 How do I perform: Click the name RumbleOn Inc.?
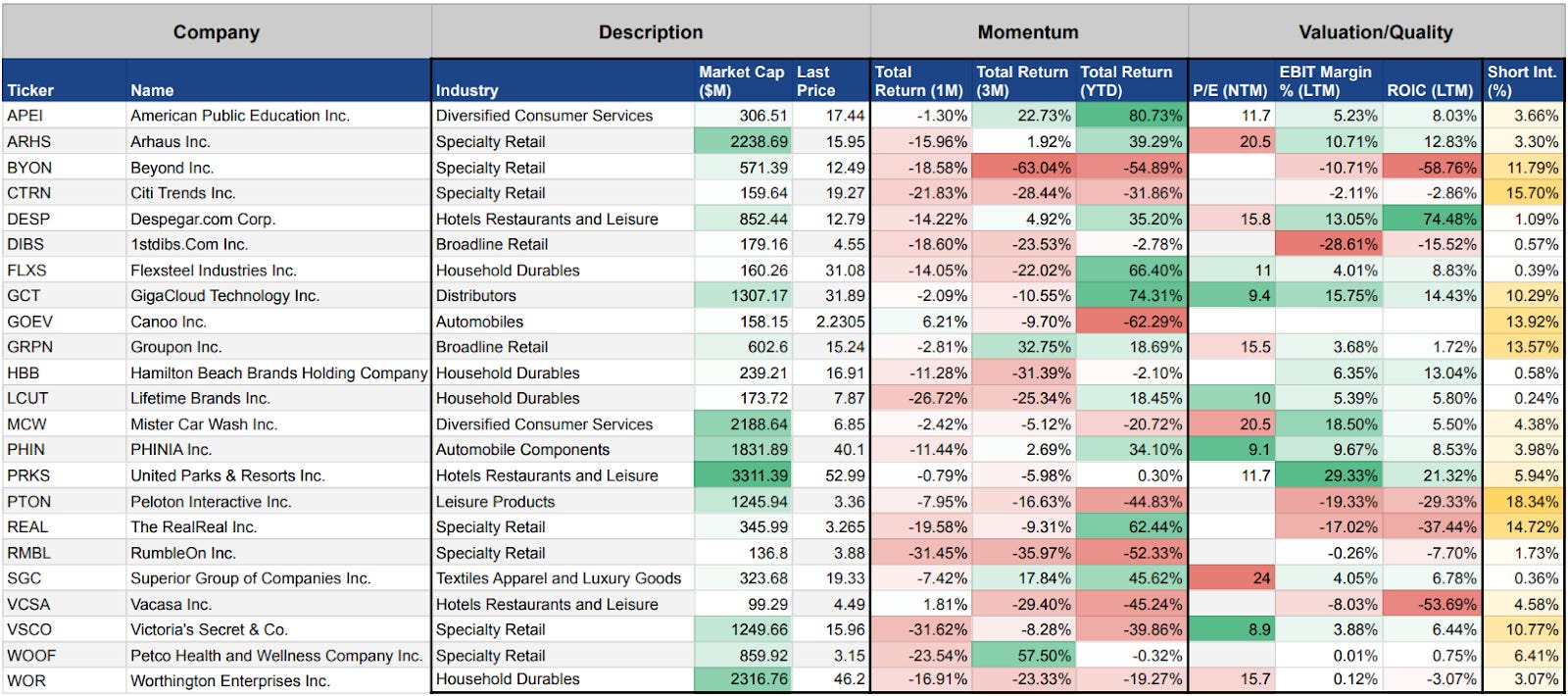pos(183,553)
